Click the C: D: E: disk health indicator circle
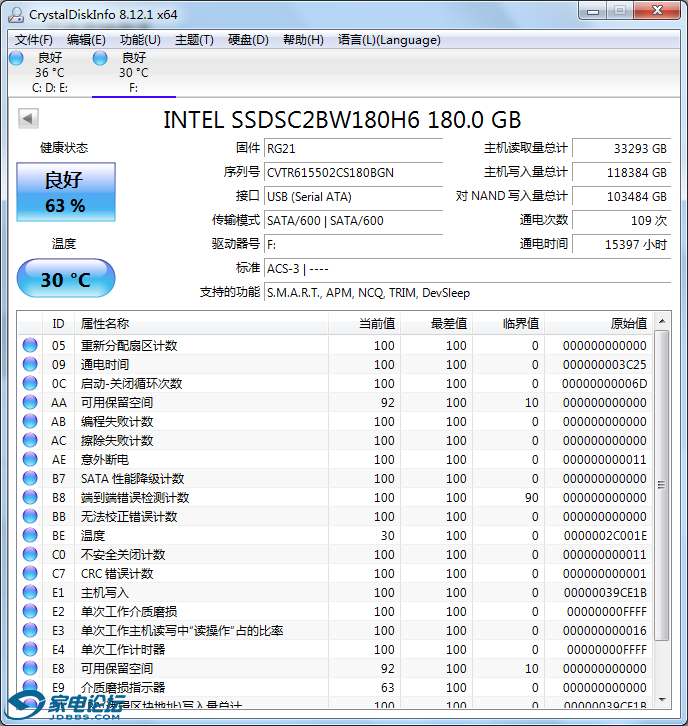The image size is (688, 726). [16, 58]
